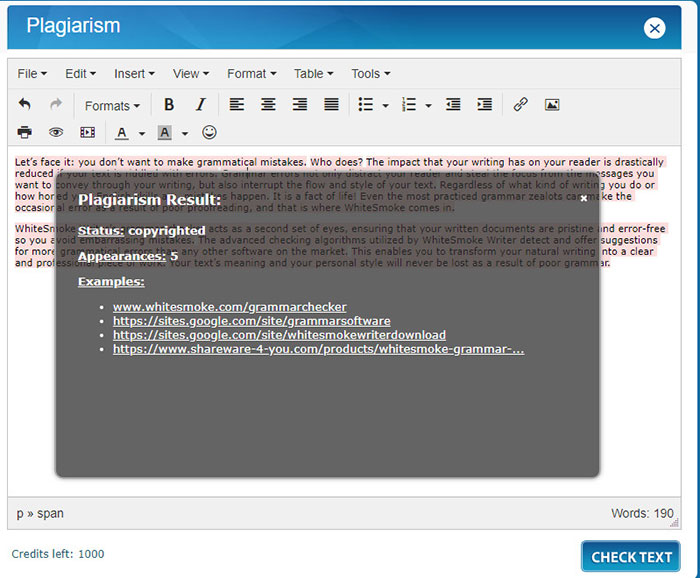The image size is (700, 578).
Task: Open the emoticons smiley icon
Action: coord(209,133)
